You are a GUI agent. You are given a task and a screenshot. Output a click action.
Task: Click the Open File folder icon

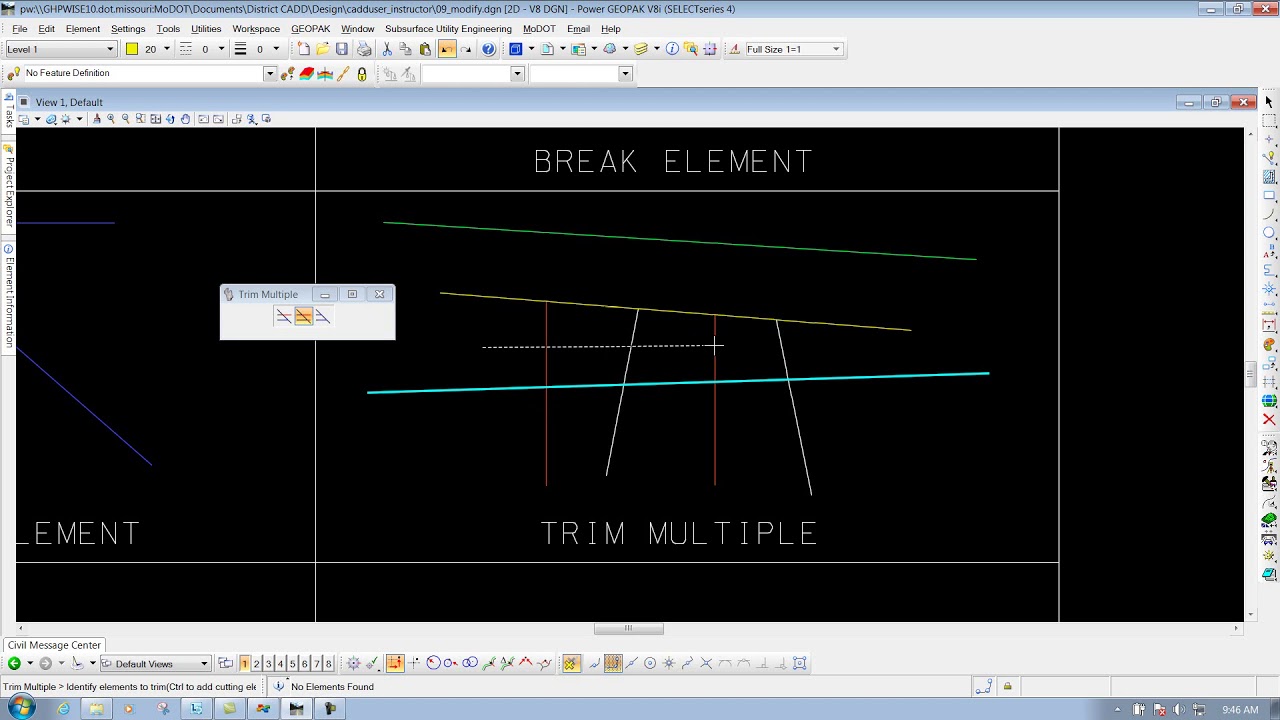pos(323,49)
